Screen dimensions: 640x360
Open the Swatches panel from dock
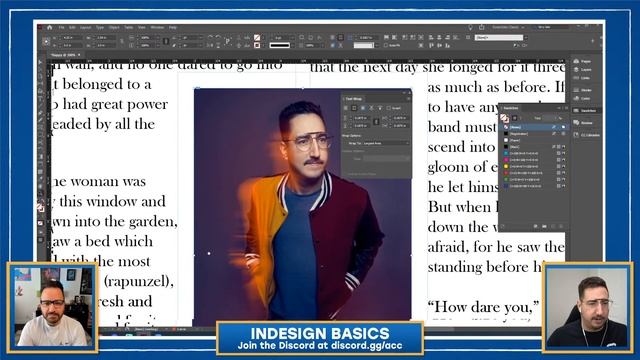click(585, 111)
